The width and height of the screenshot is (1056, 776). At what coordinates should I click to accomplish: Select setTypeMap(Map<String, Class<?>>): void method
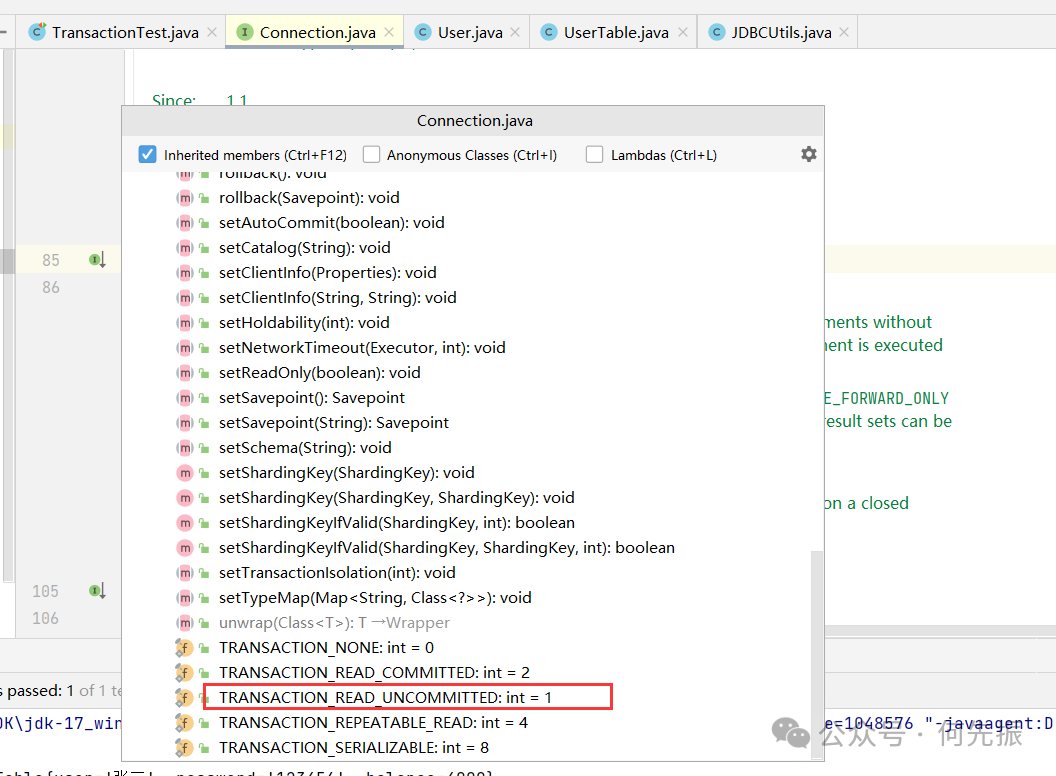[375, 597]
